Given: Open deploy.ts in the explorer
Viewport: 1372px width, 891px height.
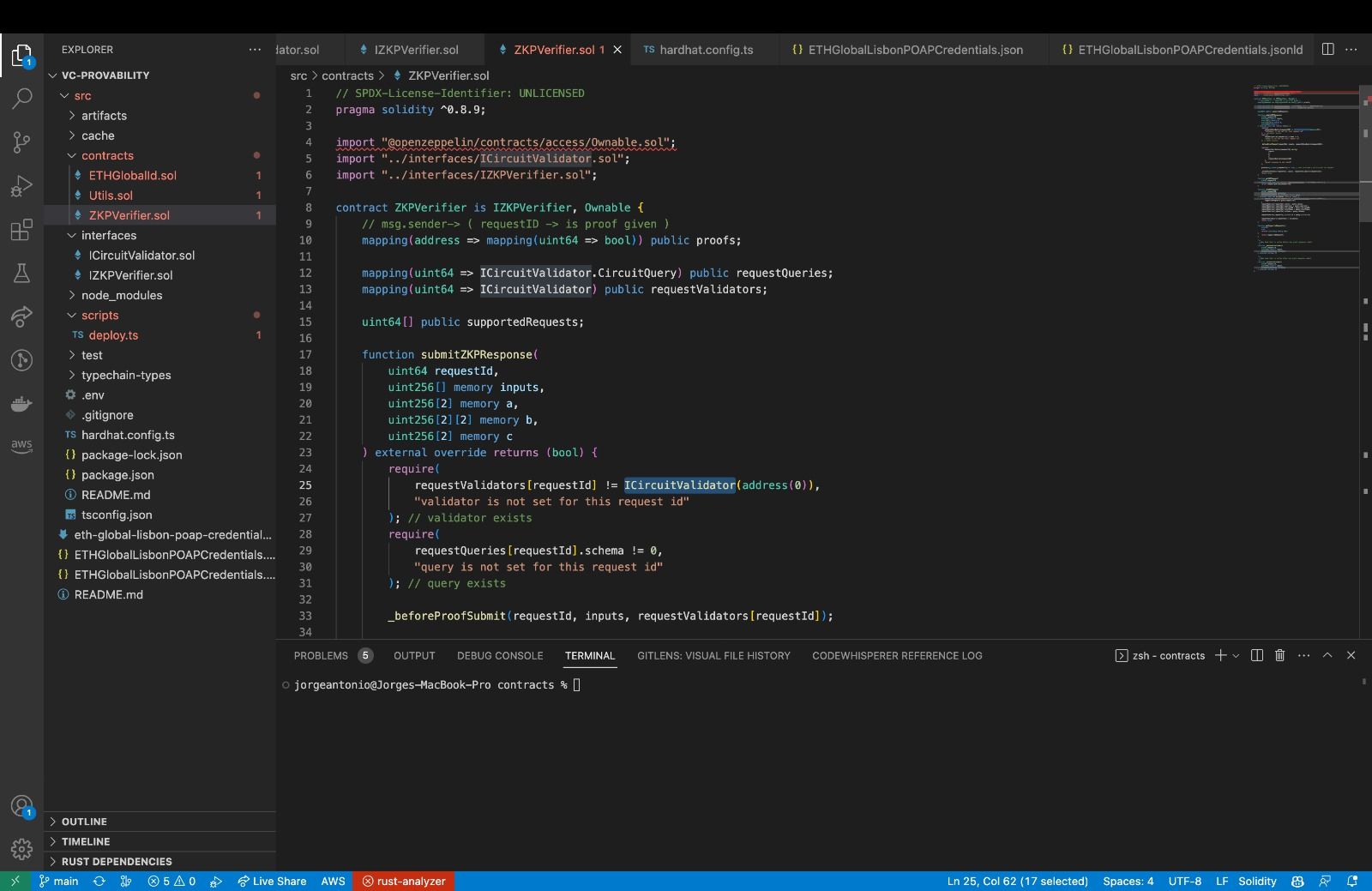Looking at the screenshot, I should click(x=160, y=335).
